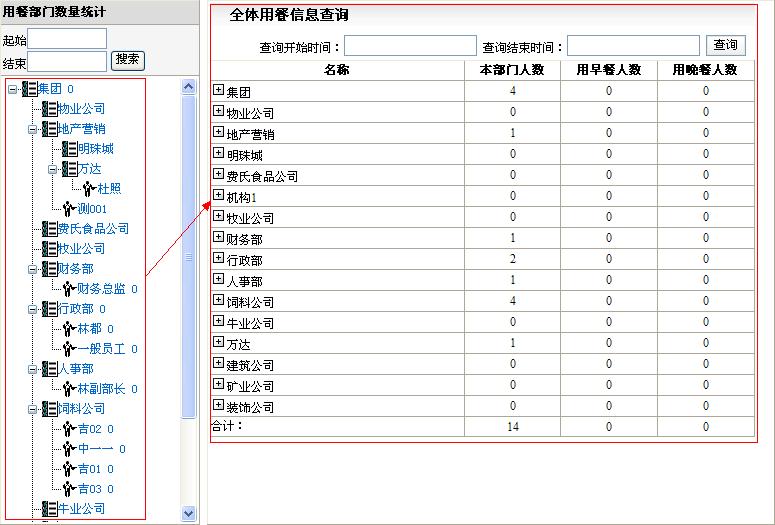Collapse the 饲料公司 tree node
Image resolution: width=775 pixels, height=525 pixels.
[x=33, y=409]
